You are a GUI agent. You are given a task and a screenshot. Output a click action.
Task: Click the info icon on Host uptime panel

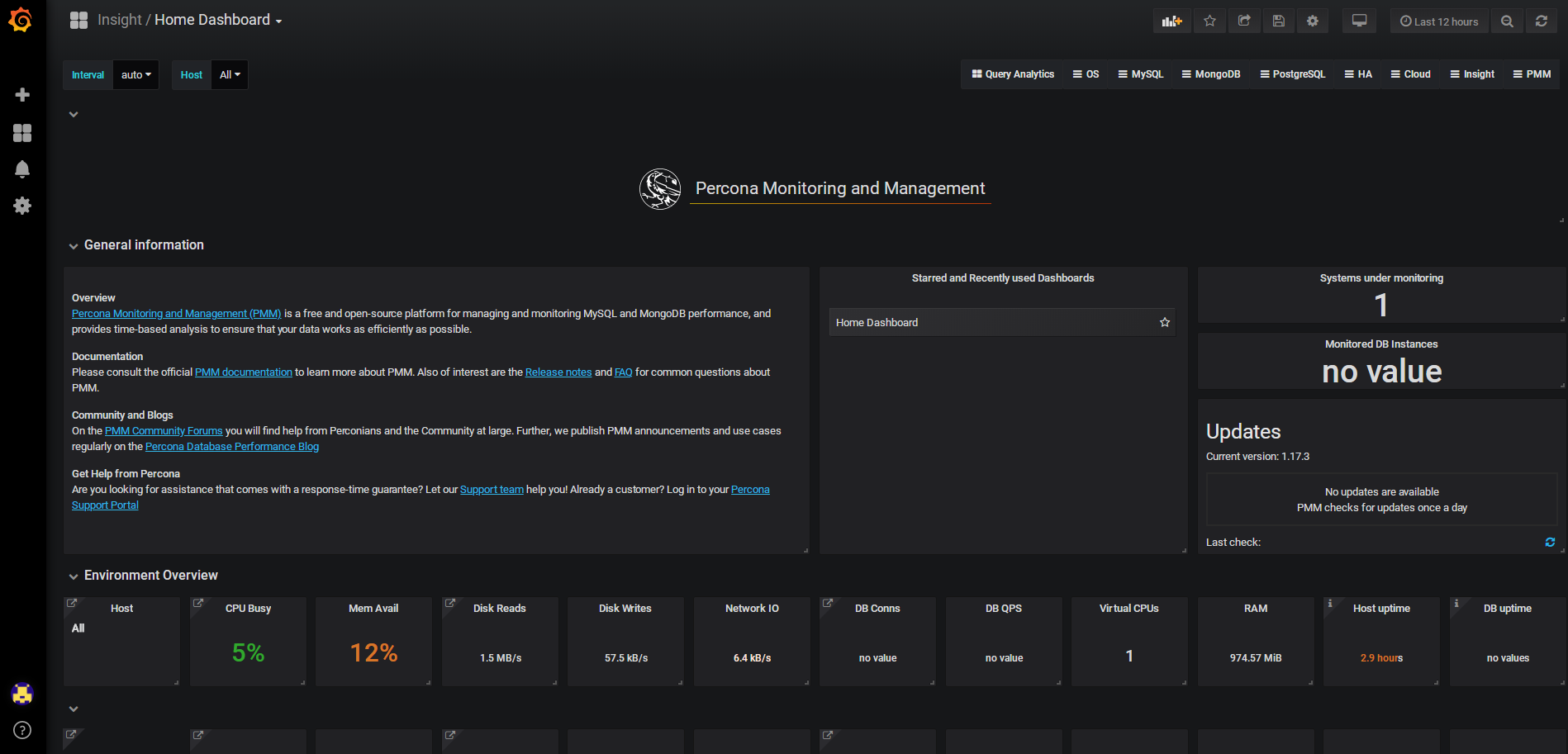coord(1330,604)
